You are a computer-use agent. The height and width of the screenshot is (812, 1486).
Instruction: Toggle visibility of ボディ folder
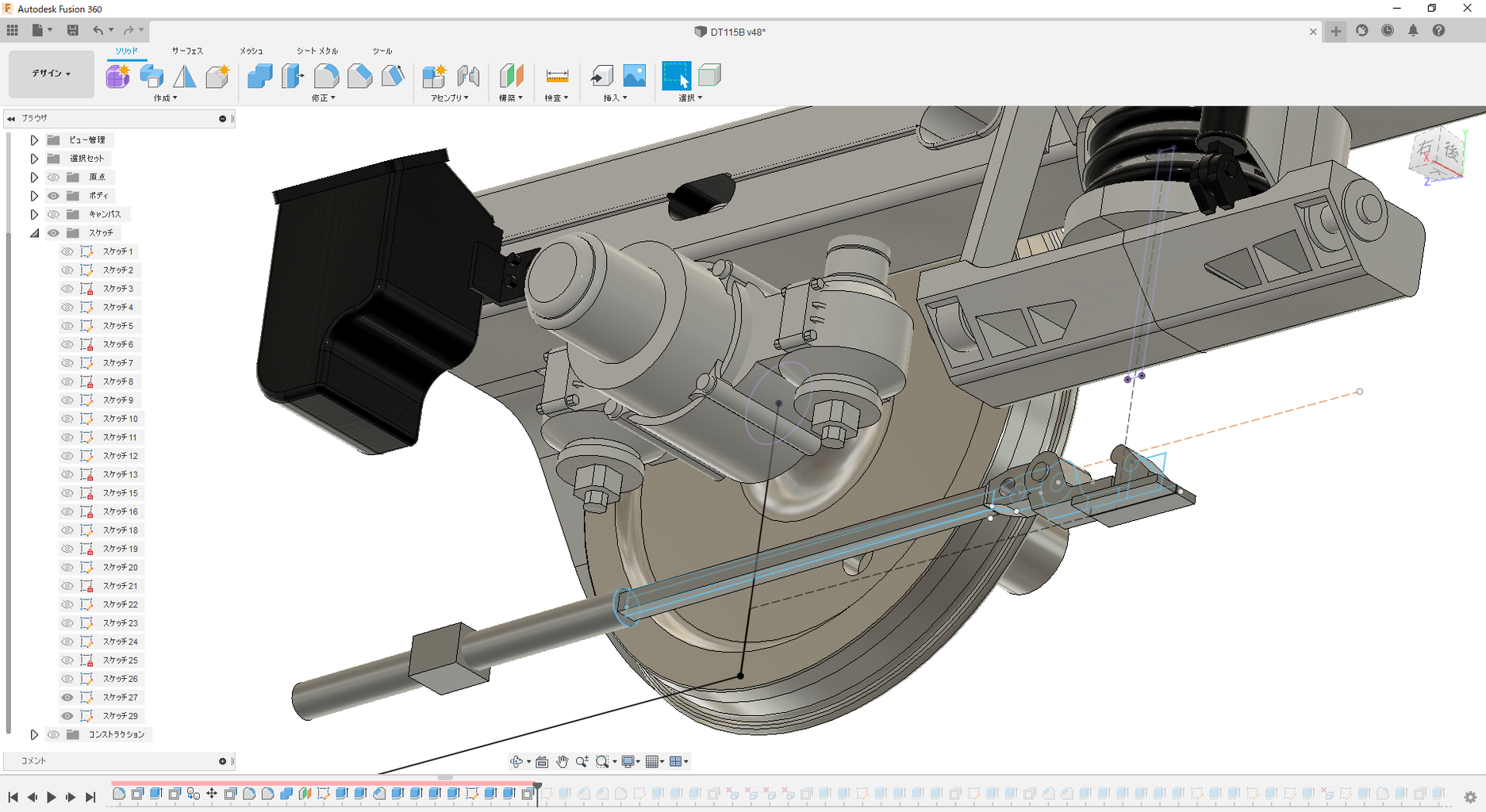53,196
